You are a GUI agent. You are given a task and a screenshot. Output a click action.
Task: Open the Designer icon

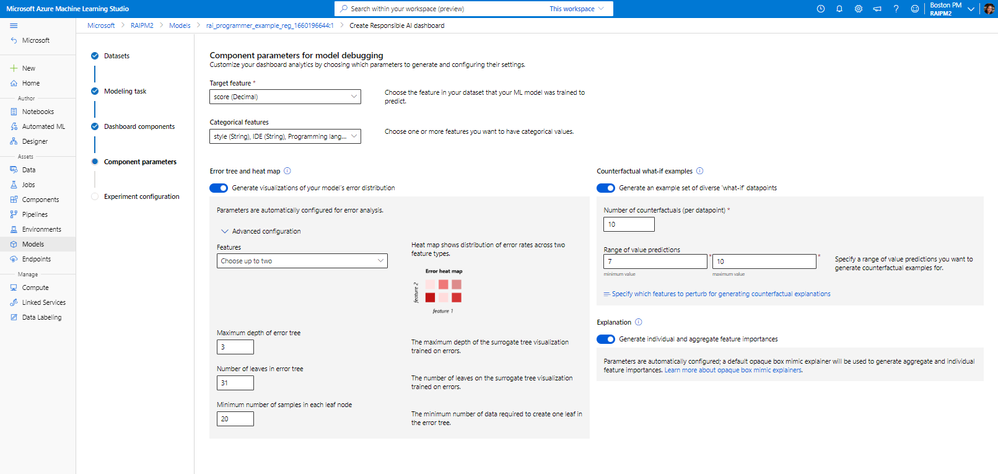tap(14, 141)
